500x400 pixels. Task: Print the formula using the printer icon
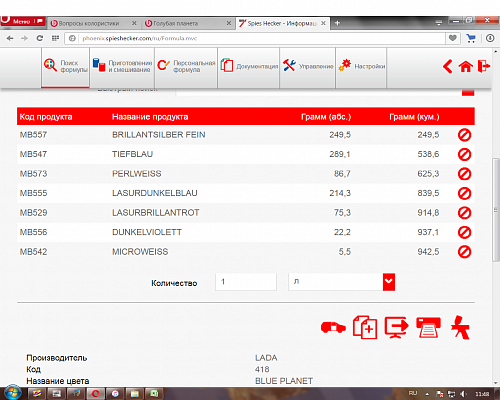[x=428, y=327]
